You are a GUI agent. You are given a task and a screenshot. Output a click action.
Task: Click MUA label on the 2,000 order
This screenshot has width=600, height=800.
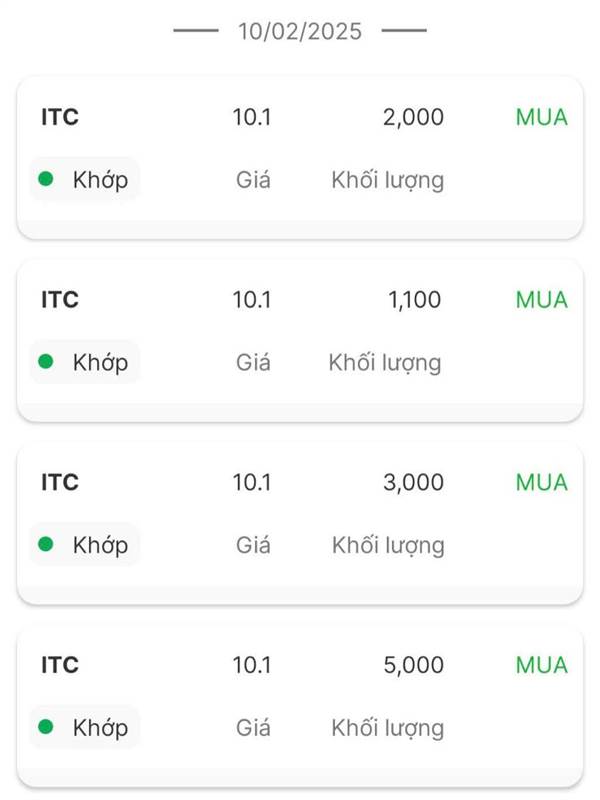[542, 117]
